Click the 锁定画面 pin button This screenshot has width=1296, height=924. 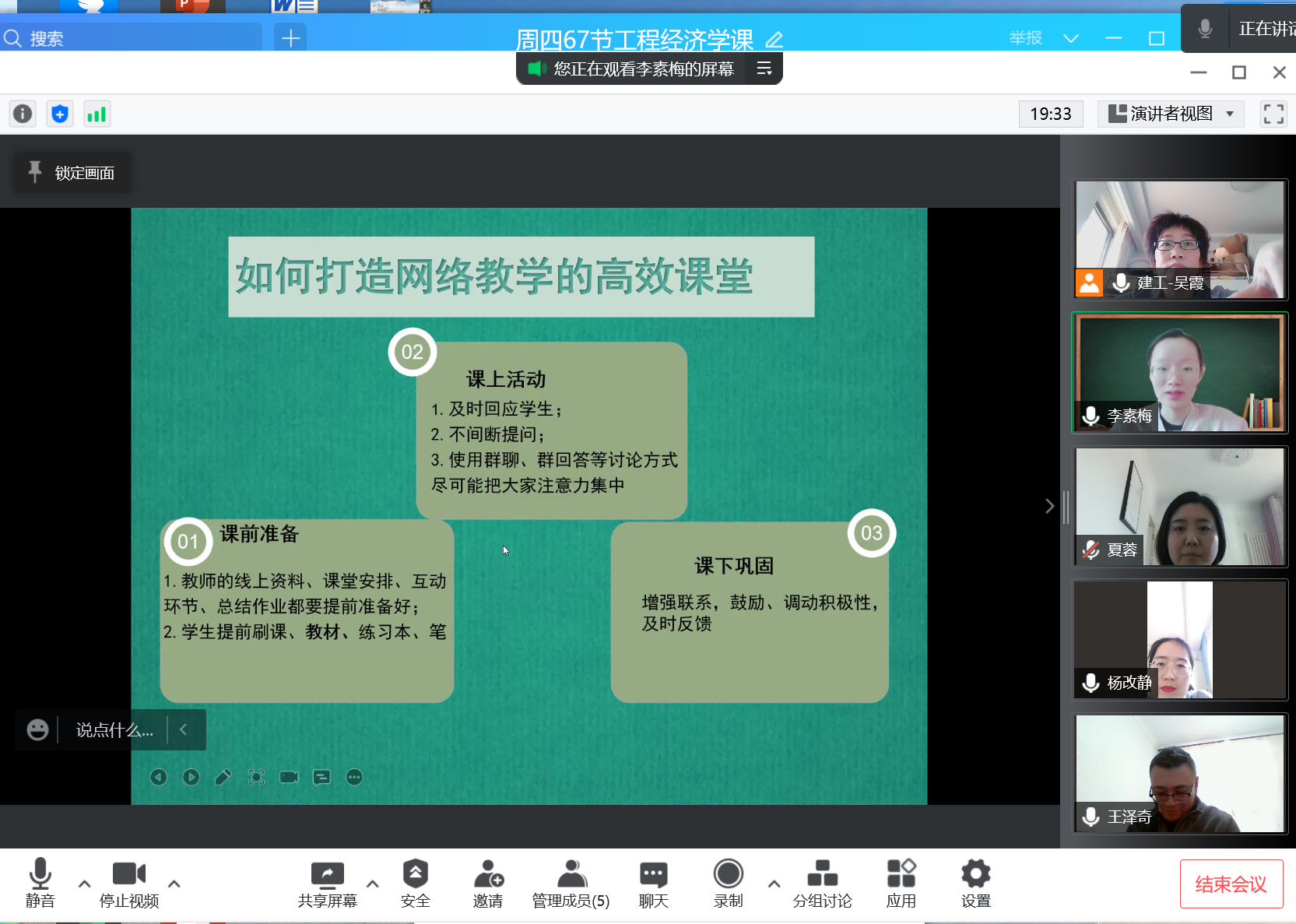[72, 173]
